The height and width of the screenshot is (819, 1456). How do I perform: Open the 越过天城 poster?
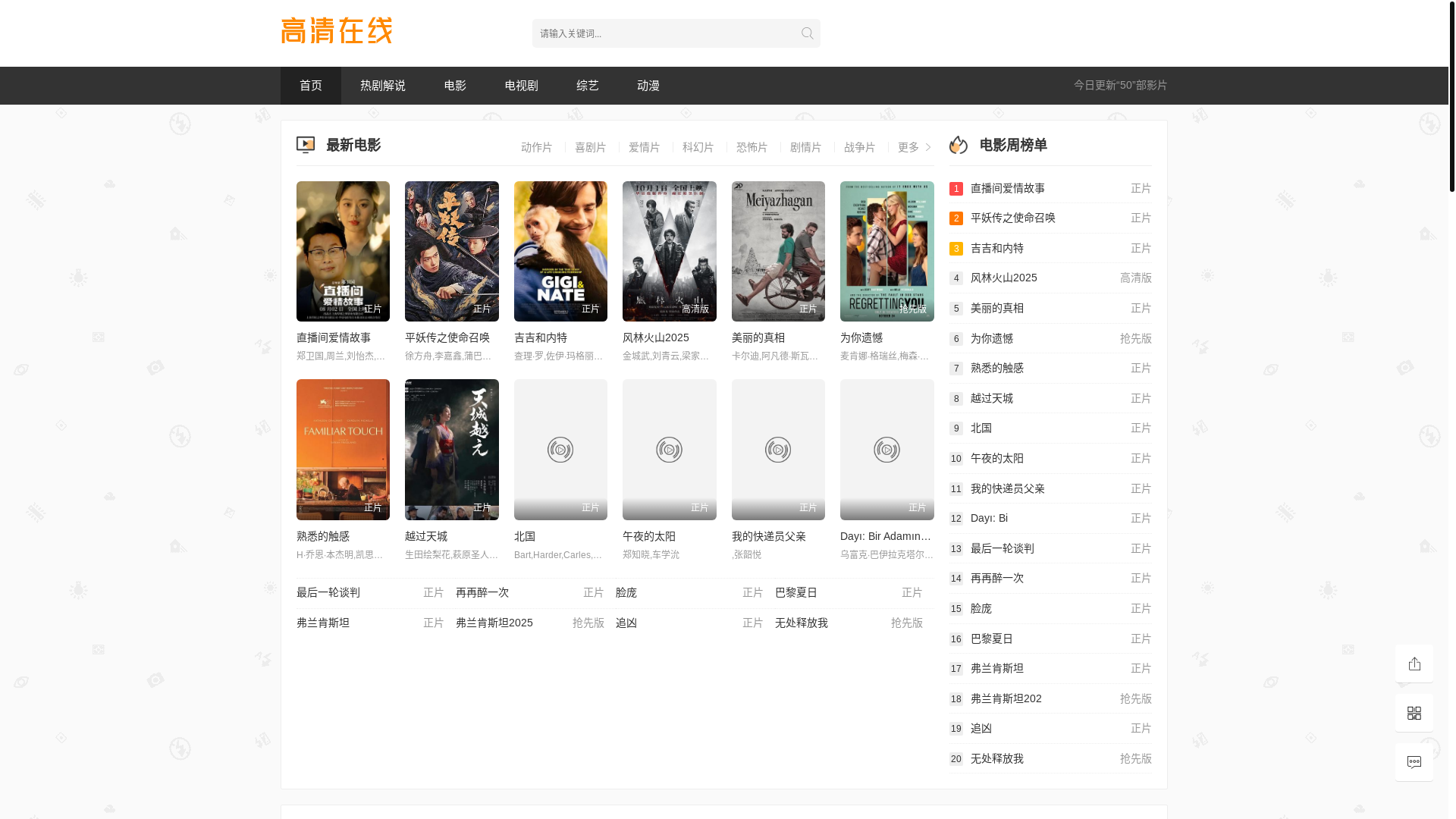[x=452, y=450]
